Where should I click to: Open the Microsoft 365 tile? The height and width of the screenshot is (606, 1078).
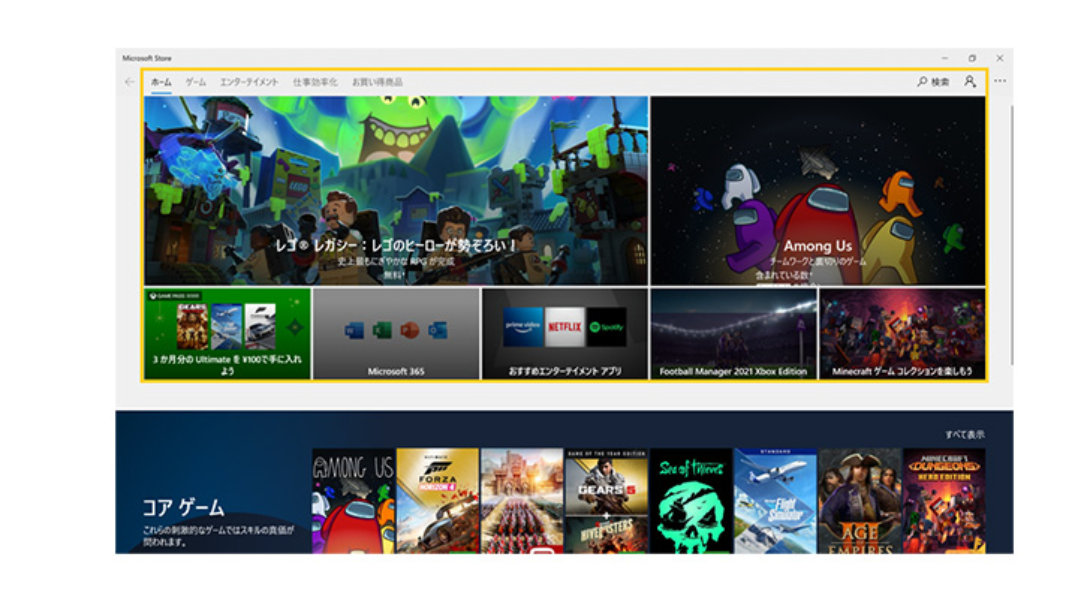396,334
